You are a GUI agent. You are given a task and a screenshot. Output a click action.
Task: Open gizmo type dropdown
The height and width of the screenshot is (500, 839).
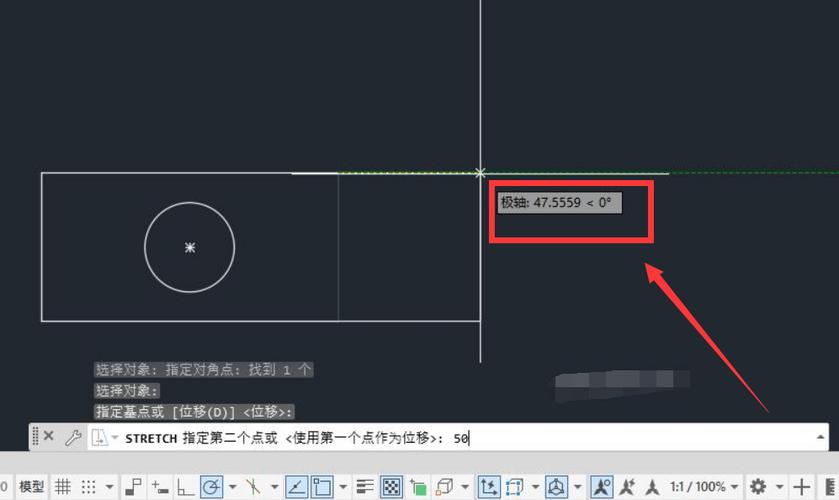(578, 487)
